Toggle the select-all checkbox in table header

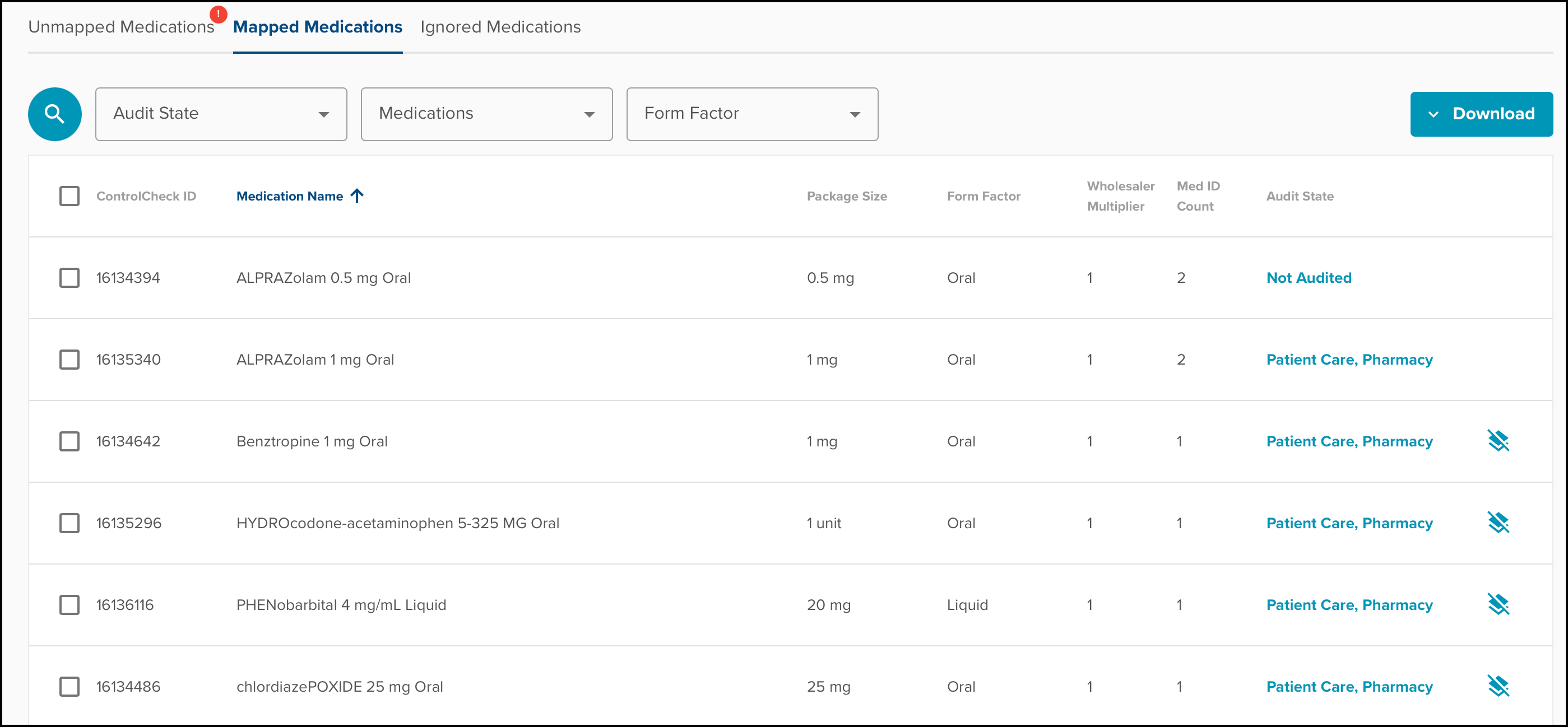click(x=69, y=196)
